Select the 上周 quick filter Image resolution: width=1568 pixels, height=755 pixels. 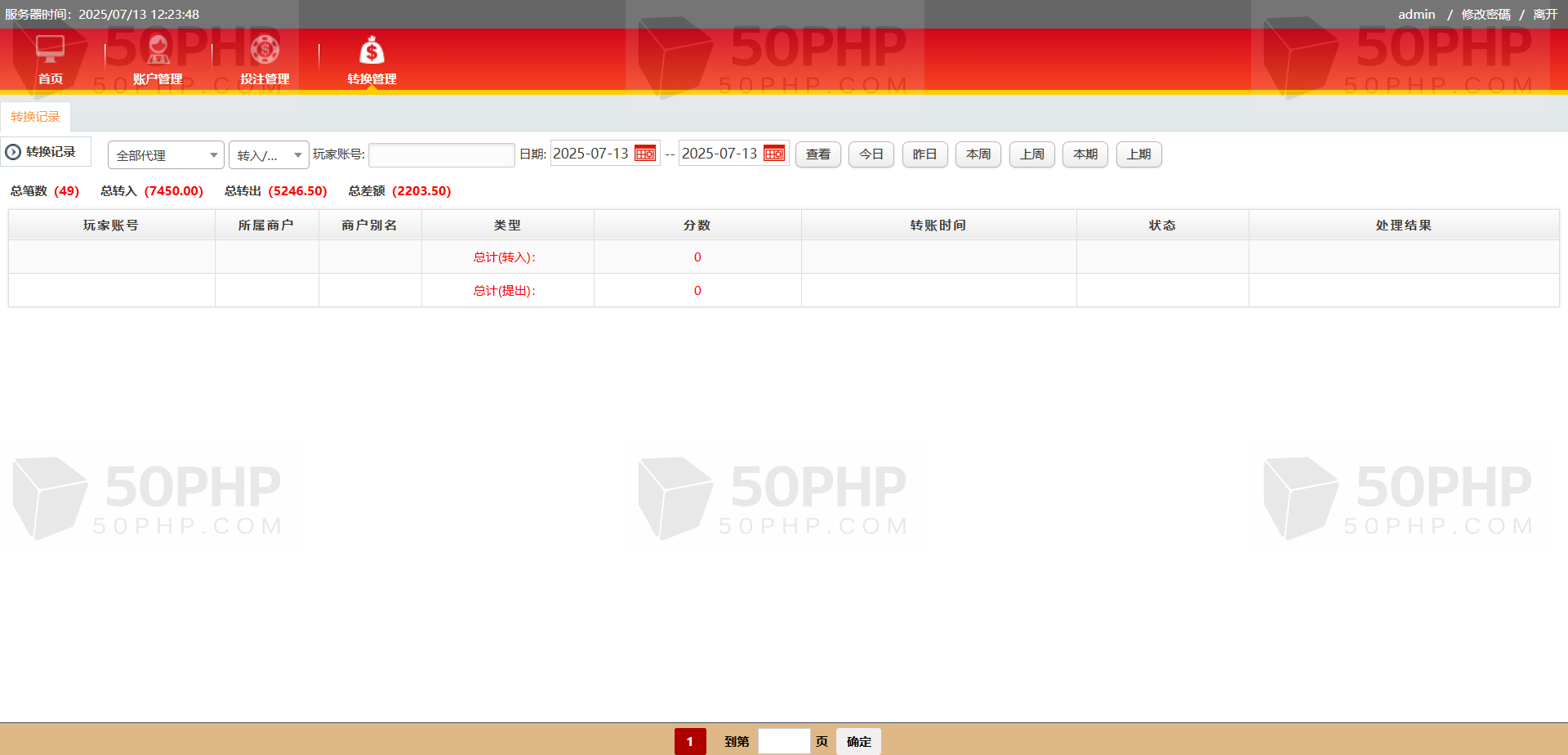pyautogui.click(x=1032, y=154)
